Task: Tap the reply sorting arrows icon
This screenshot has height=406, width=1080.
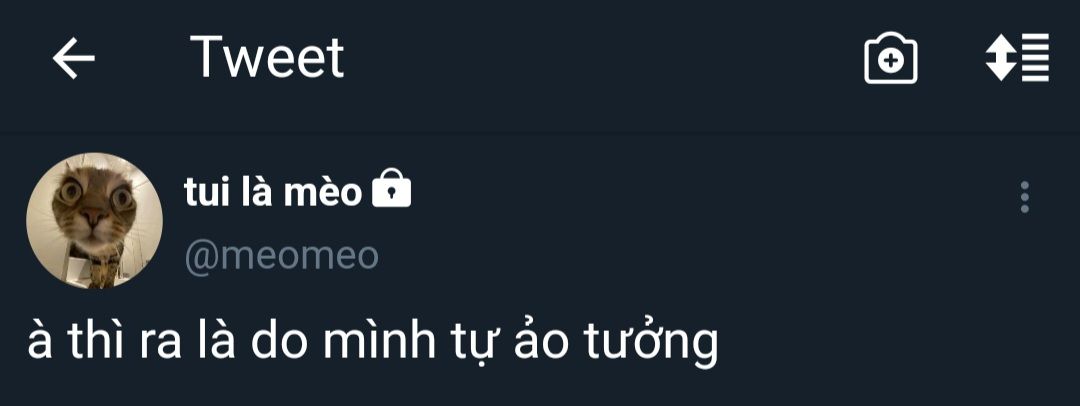Action: coord(1017,57)
